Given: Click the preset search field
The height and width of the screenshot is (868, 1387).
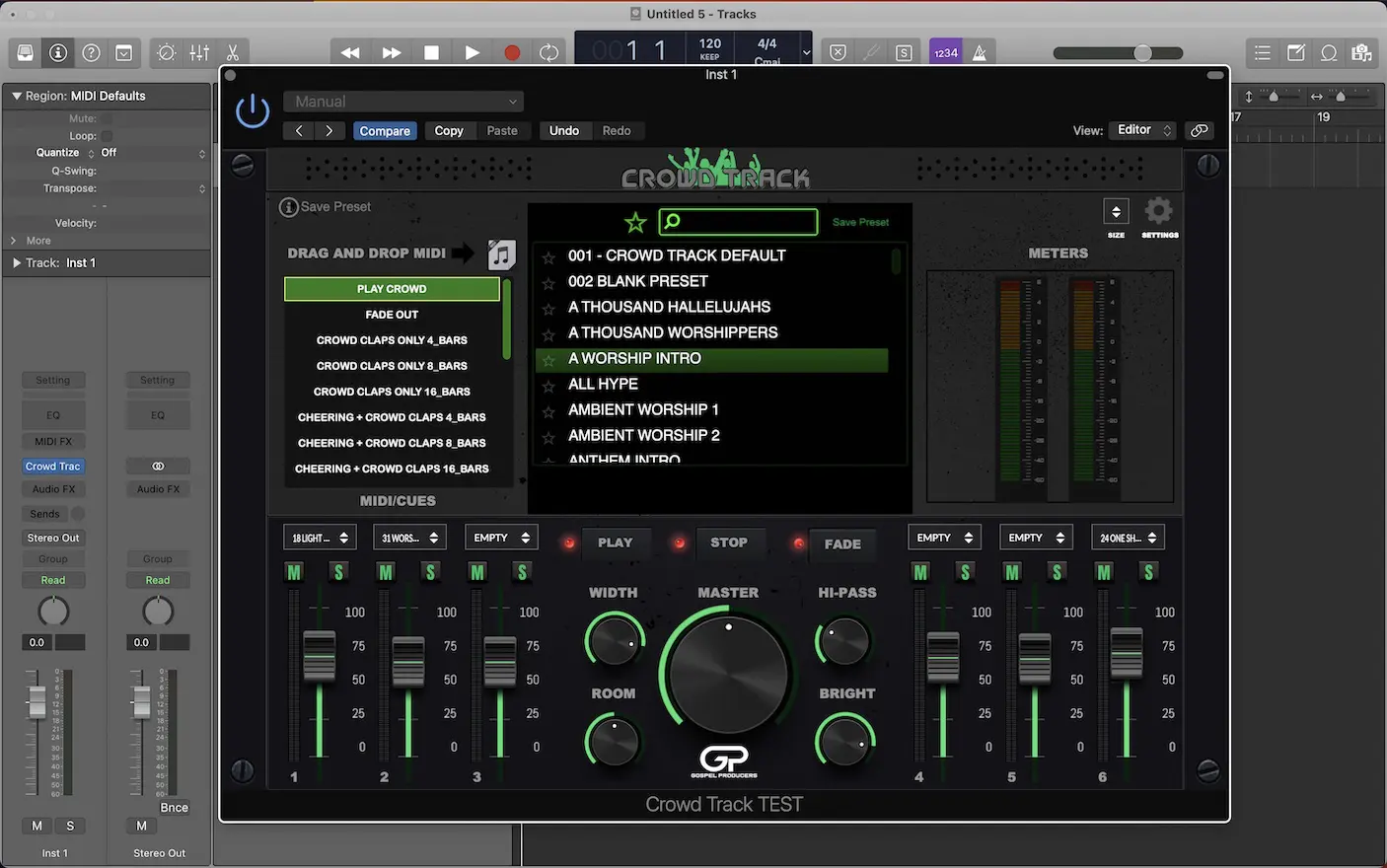Looking at the screenshot, I should pyautogui.click(x=738, y=221).
